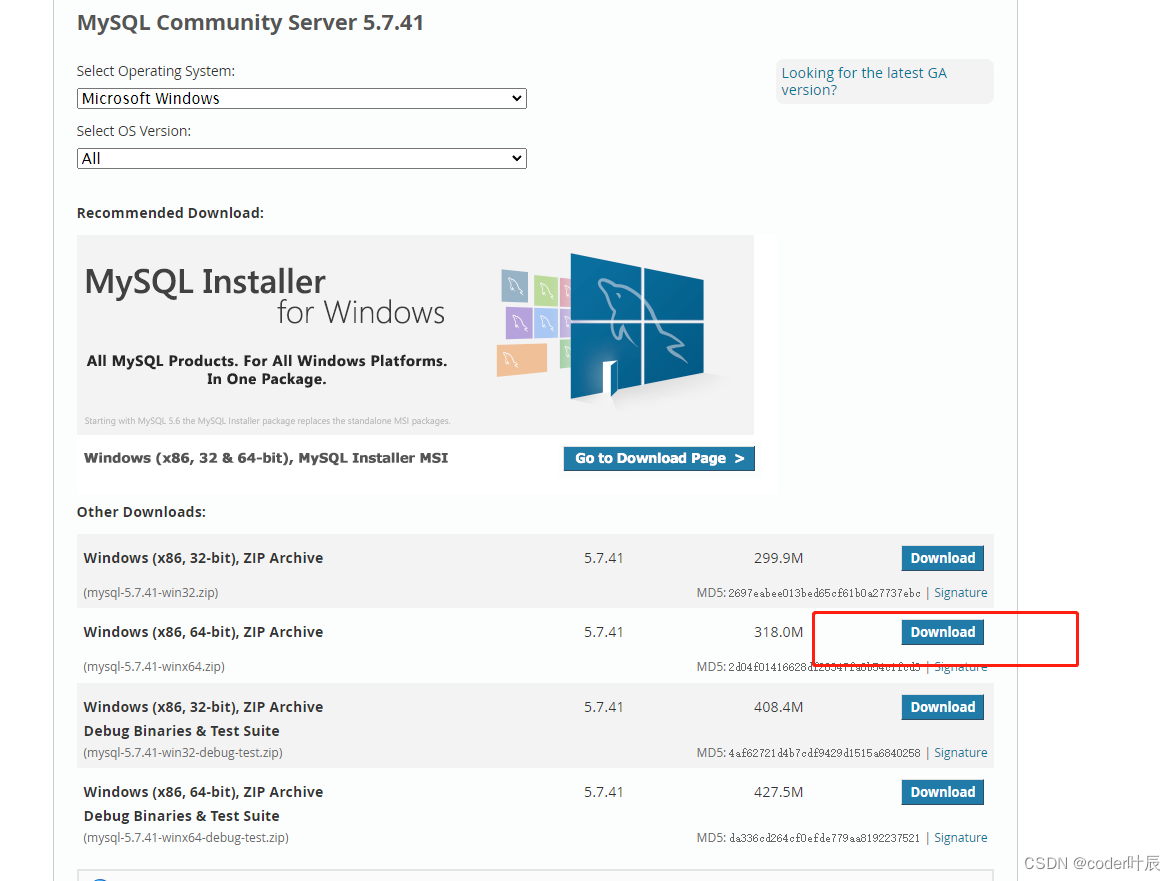
Task: Click the '408.4M' file size
Action: click(778, 707)
